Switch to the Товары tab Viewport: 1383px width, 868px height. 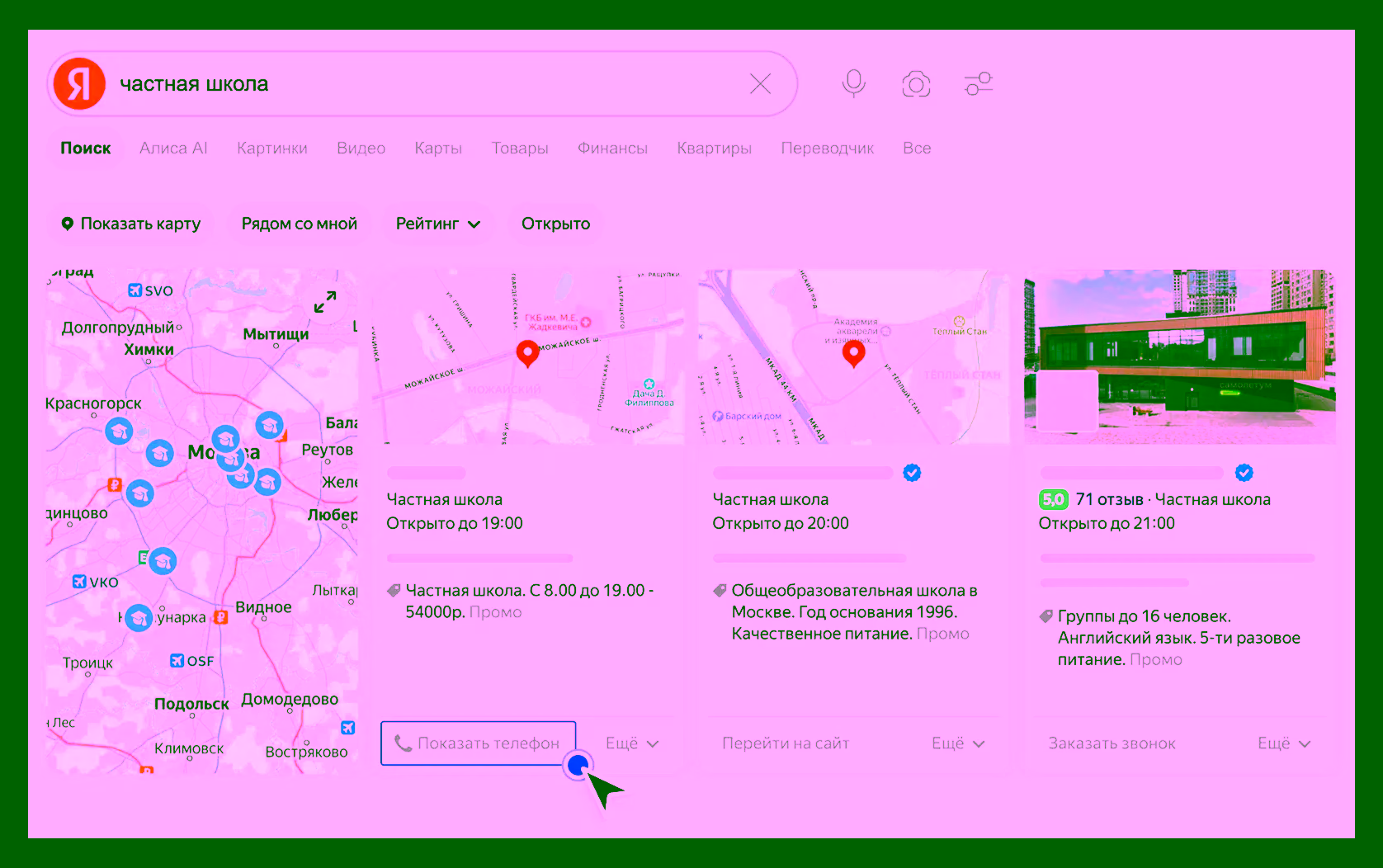point(520,149)
